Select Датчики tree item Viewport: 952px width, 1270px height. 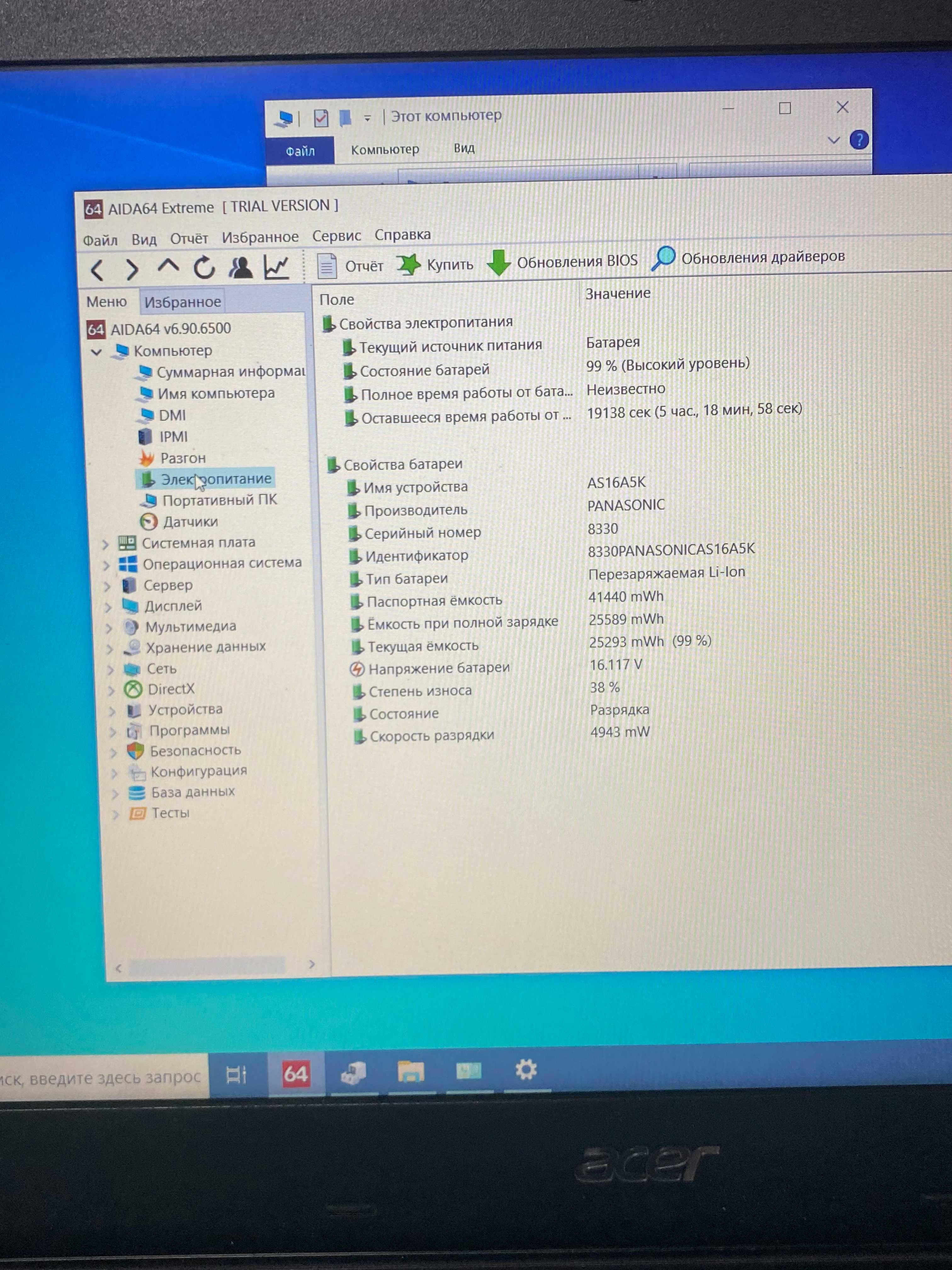click(x=180, y=521)
